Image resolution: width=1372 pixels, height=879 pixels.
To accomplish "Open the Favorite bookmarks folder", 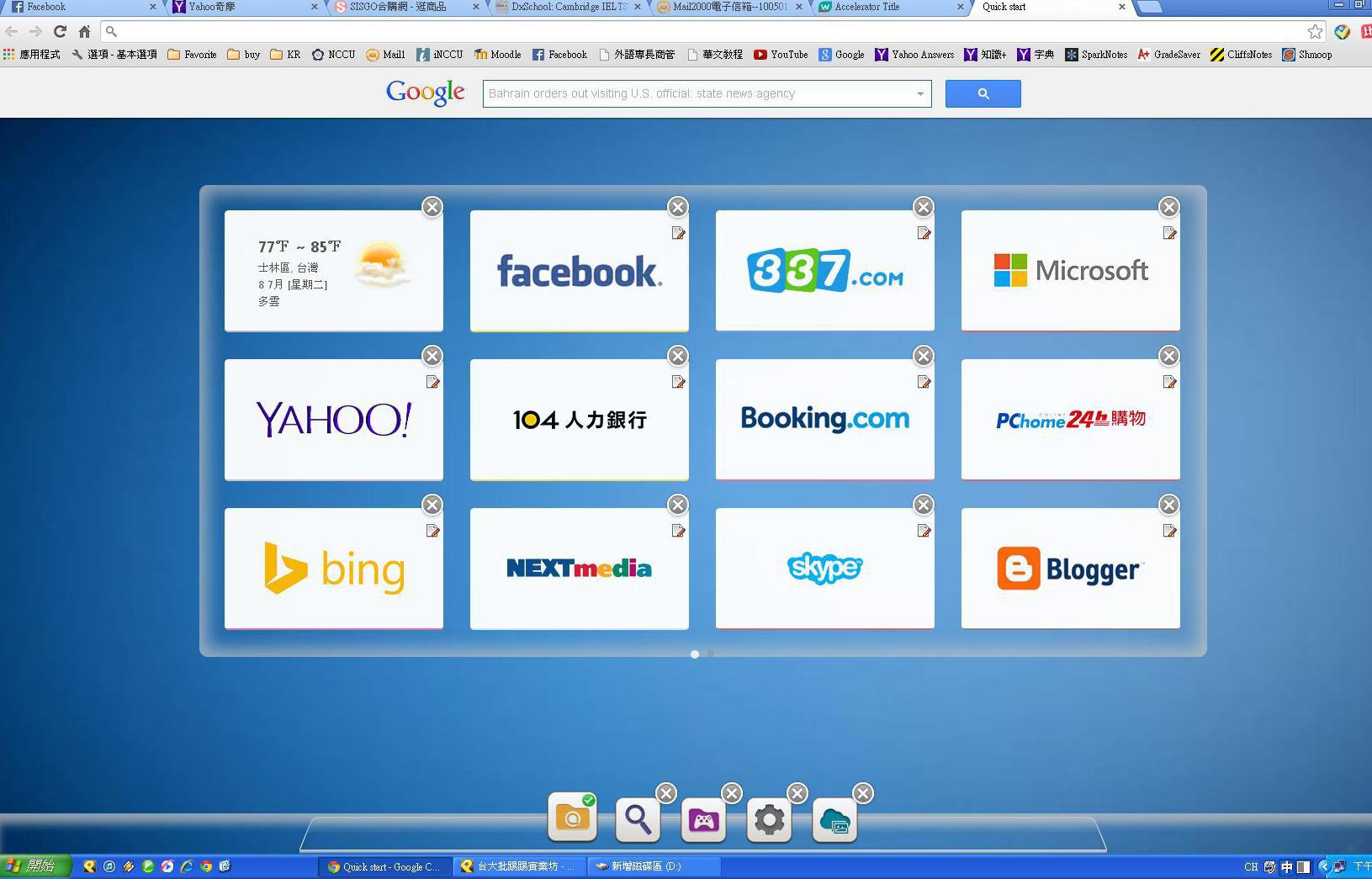I will point(192,55).
